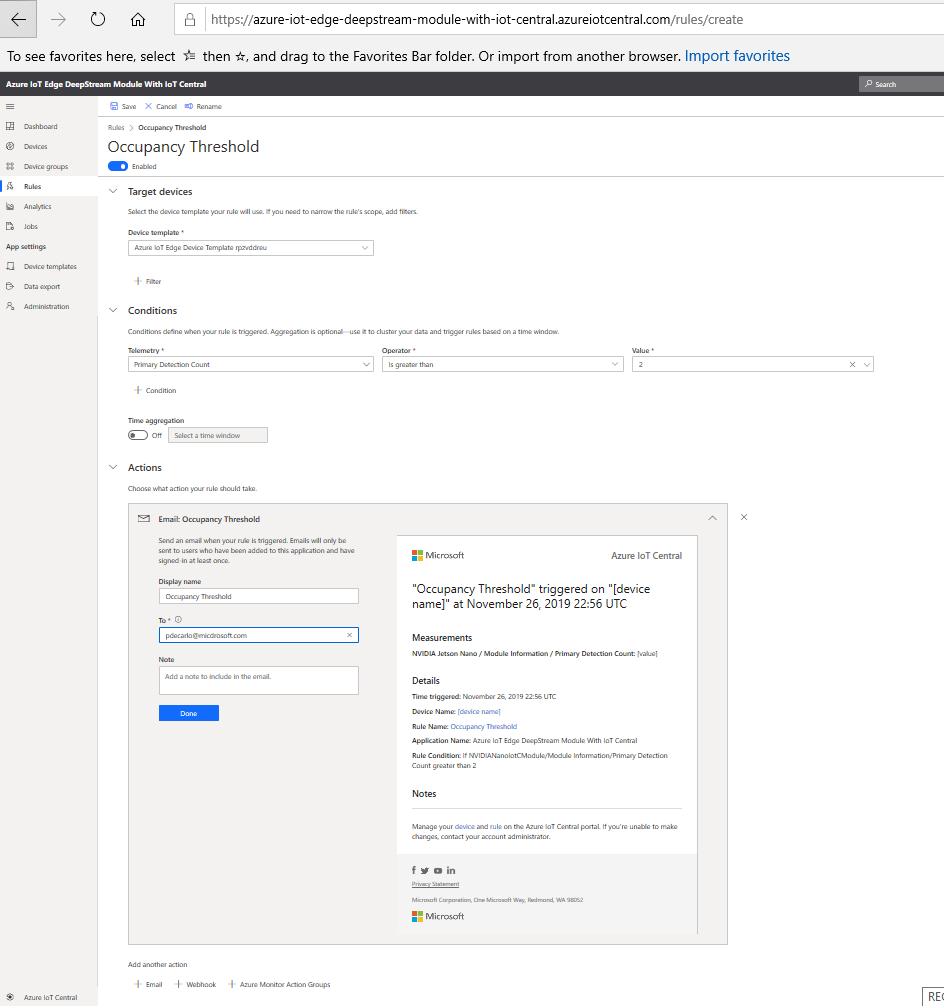Open Devices in the sidebar

(x=35, y=146)
